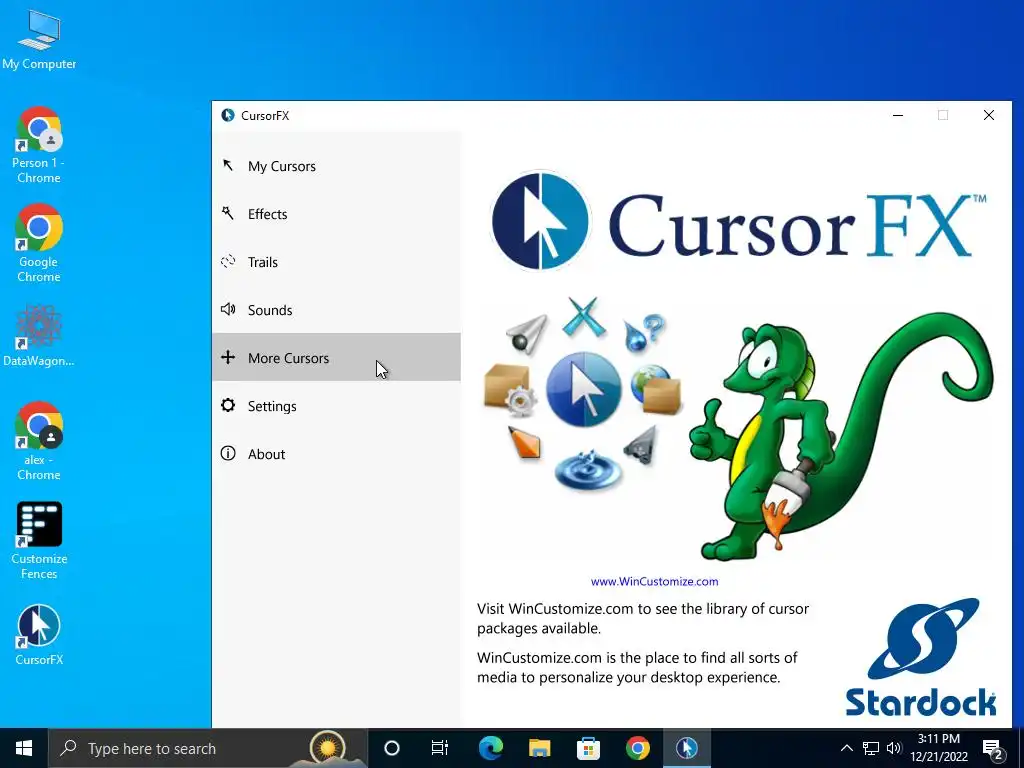1024x768 pixels.
Task: Open the Trails section
Action: point(336,262)
